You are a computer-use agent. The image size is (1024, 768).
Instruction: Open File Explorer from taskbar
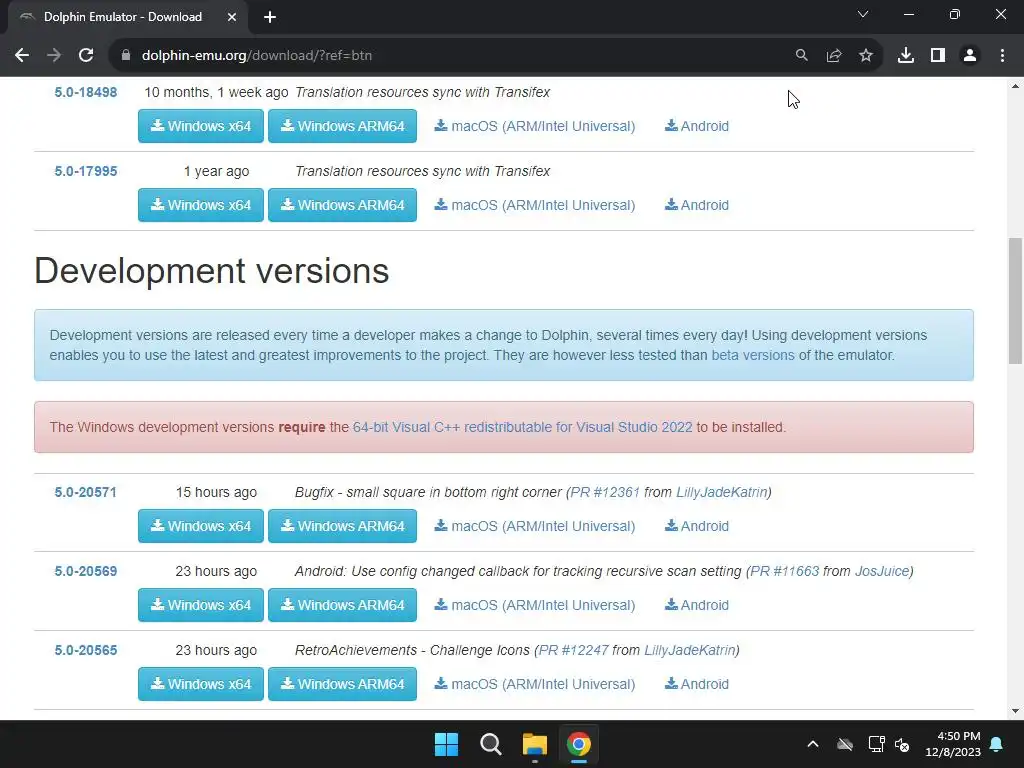(534, 744)
